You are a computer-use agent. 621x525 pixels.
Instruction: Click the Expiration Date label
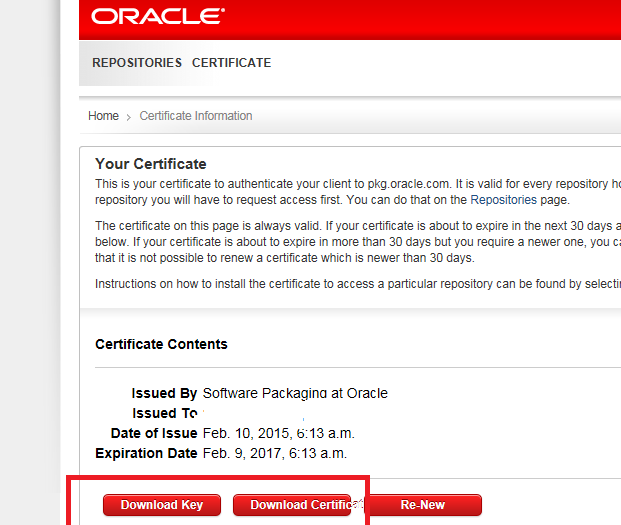coord(146,453)
